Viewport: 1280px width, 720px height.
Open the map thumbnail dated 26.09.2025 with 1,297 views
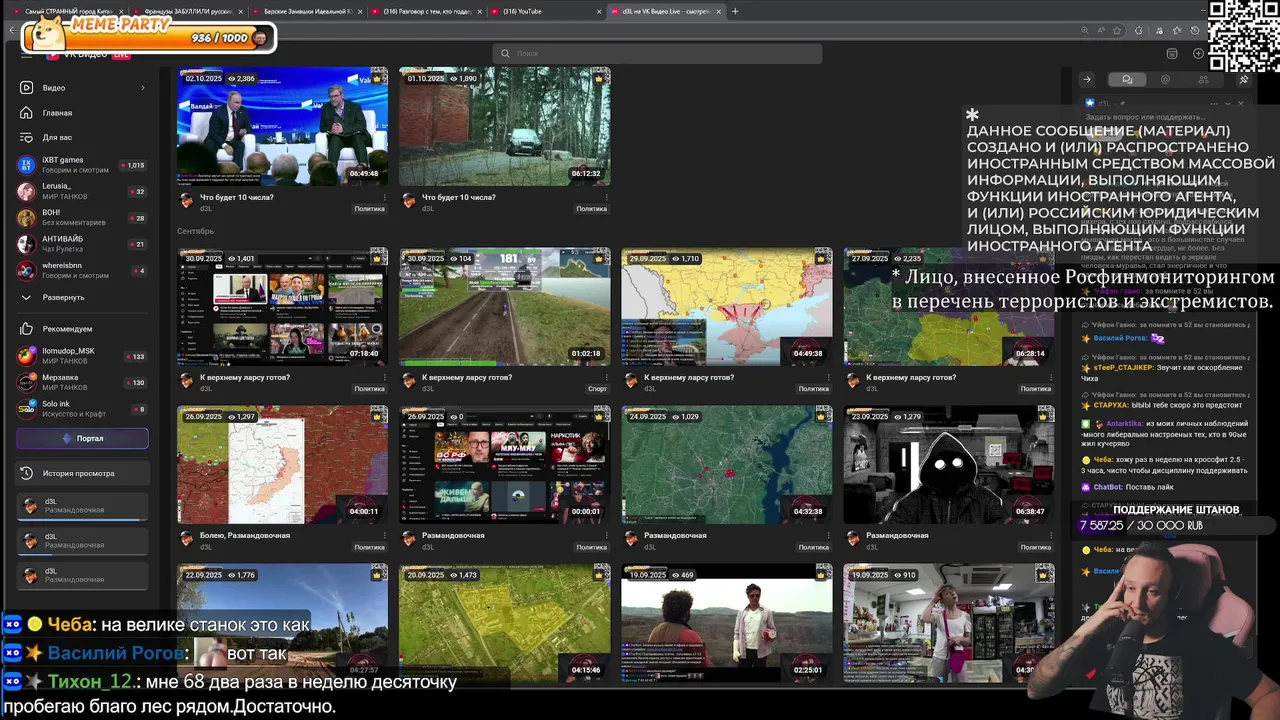click(282, 464)
